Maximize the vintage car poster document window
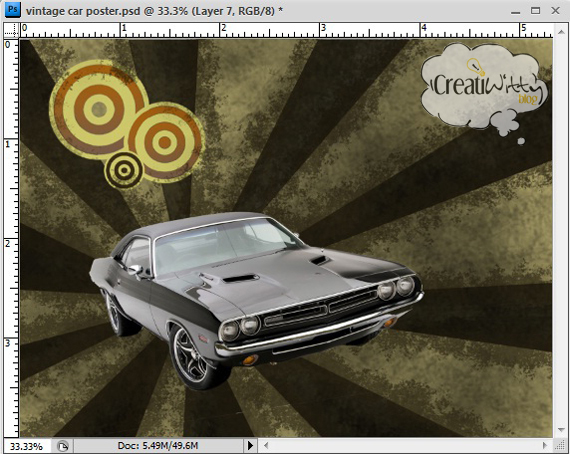Image resolution: width=570 pixels, height=454 pixels. pos(535,11)
